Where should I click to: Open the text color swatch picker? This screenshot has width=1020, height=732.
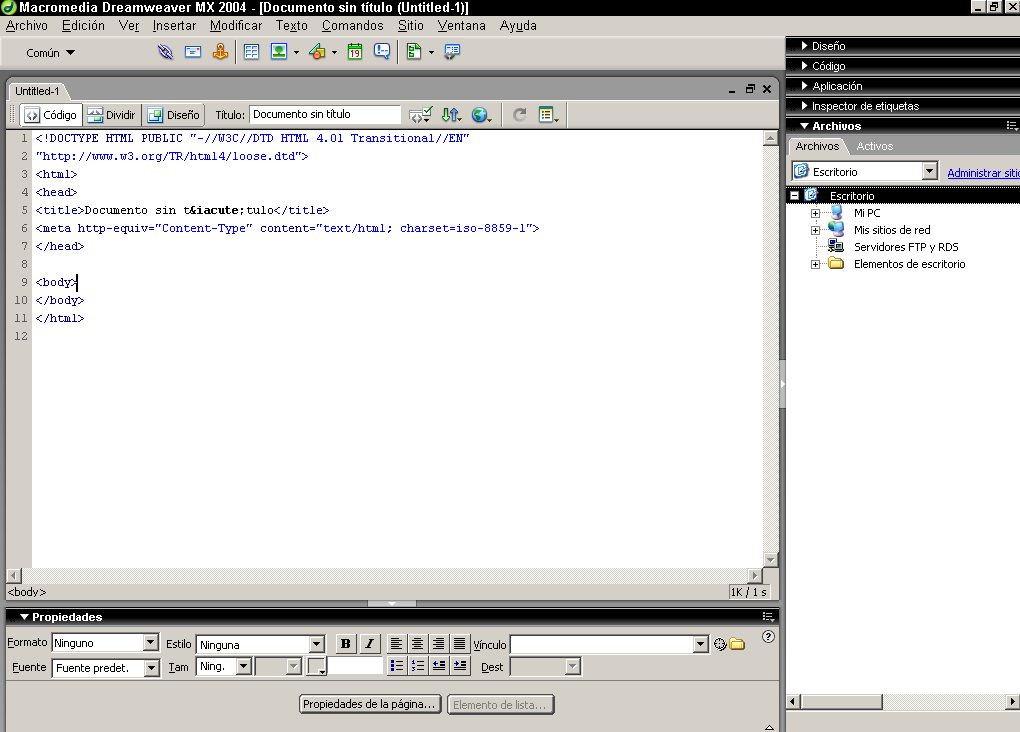[x=316, y=666]
